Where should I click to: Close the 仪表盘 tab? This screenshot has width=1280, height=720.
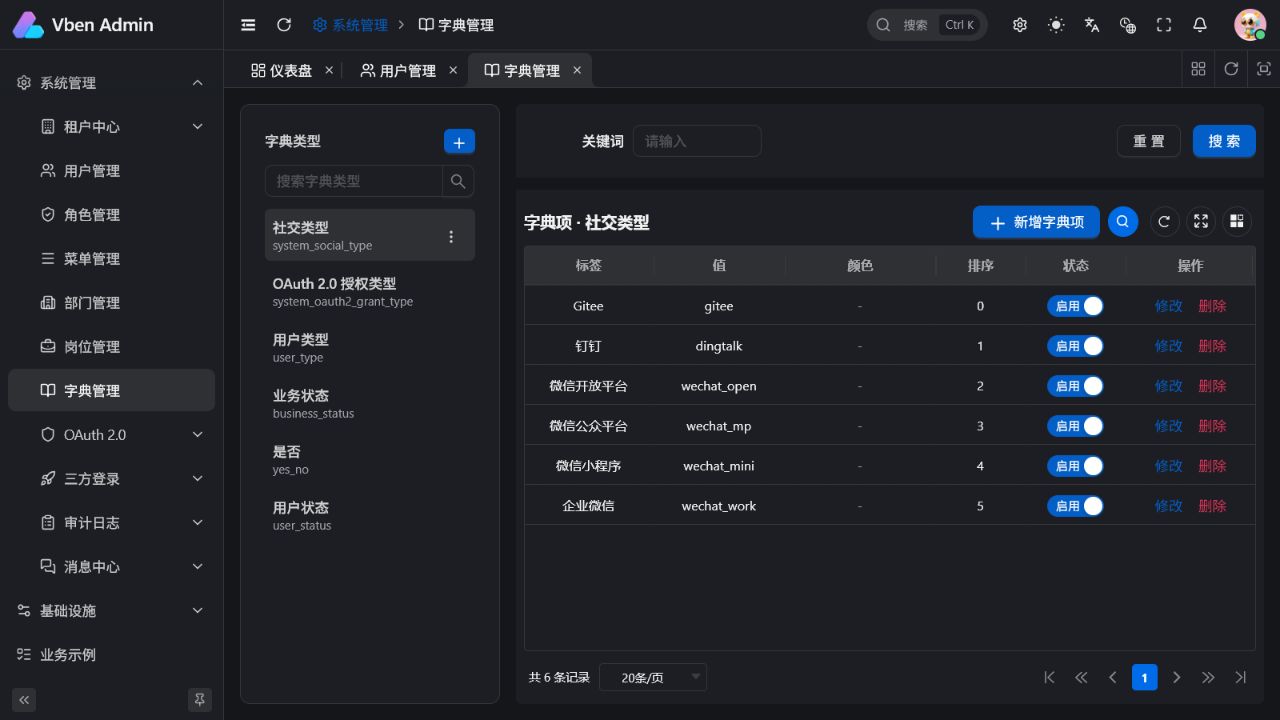[x=329, y=70]
